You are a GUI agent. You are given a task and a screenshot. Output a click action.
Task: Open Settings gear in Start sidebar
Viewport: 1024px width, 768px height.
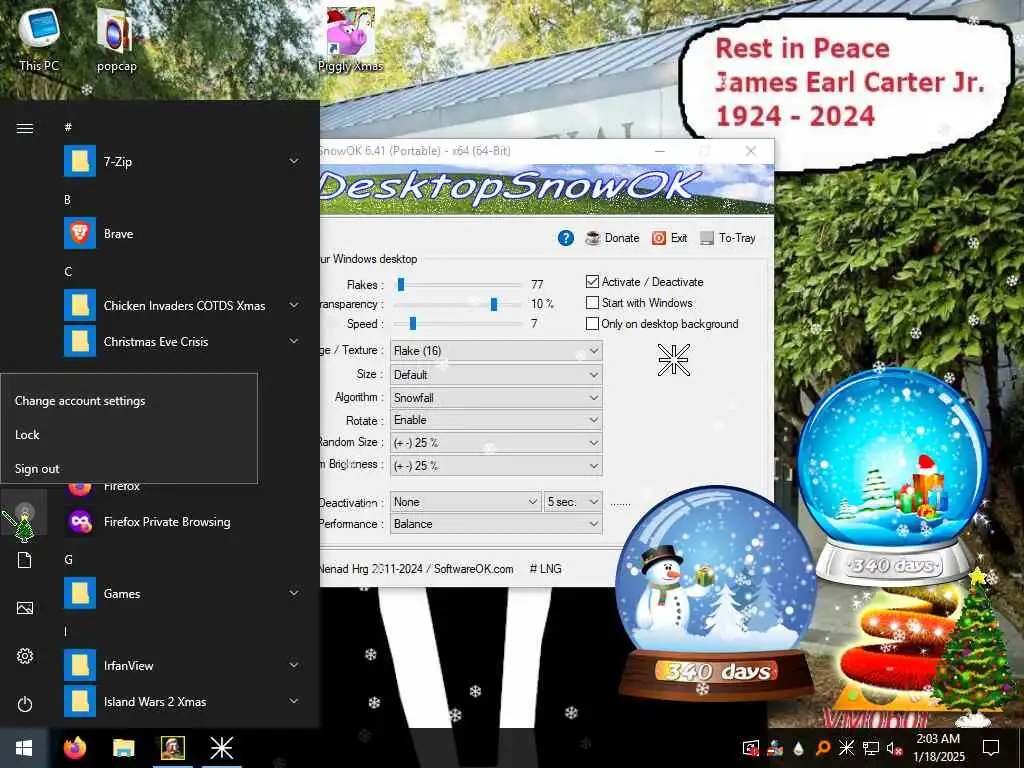click(24, 656)
